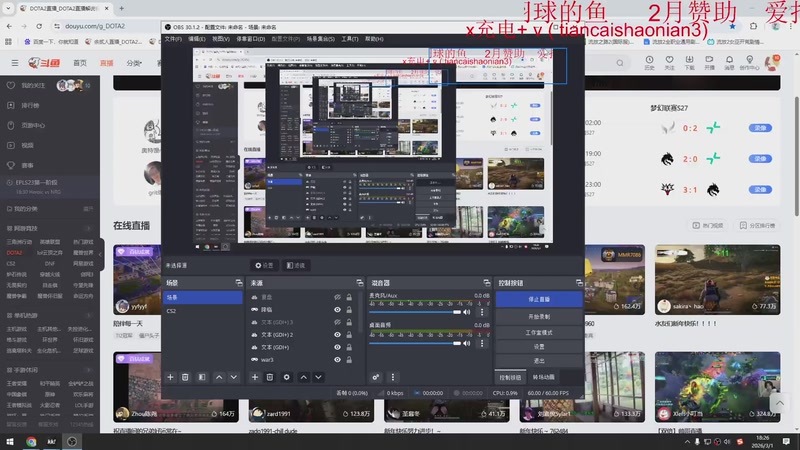Pop out the Scenes dock with its float icon
This screenshot has height=450, width=800.
(x=239, y=283)
